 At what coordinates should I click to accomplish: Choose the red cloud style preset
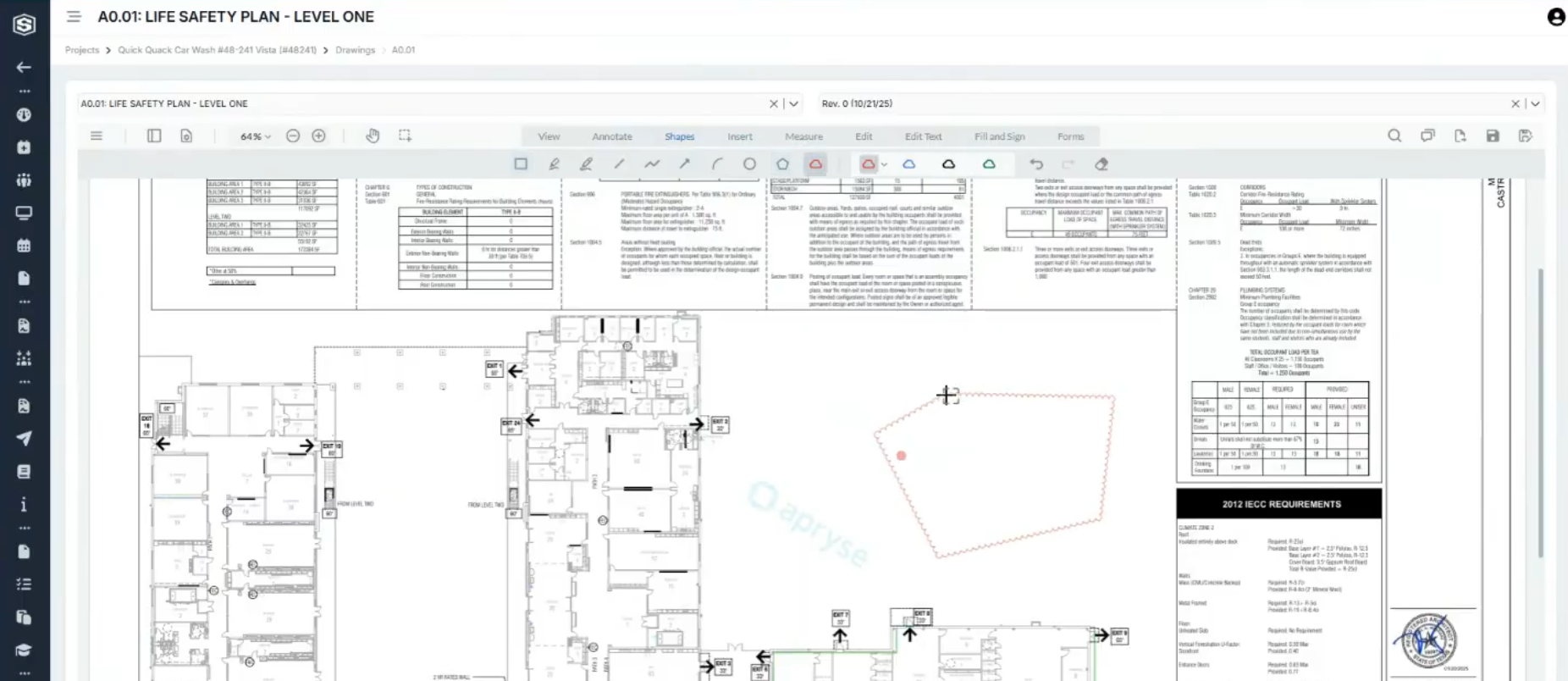tap(869, 164)
